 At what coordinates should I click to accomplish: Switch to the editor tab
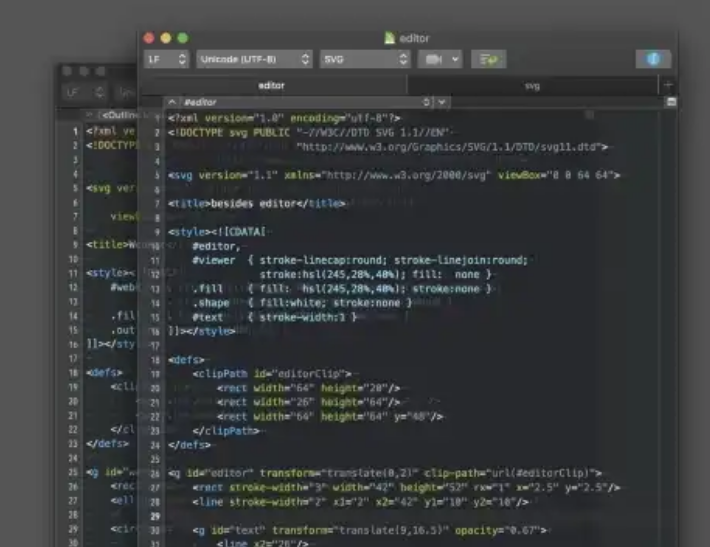tap(272, 86)
